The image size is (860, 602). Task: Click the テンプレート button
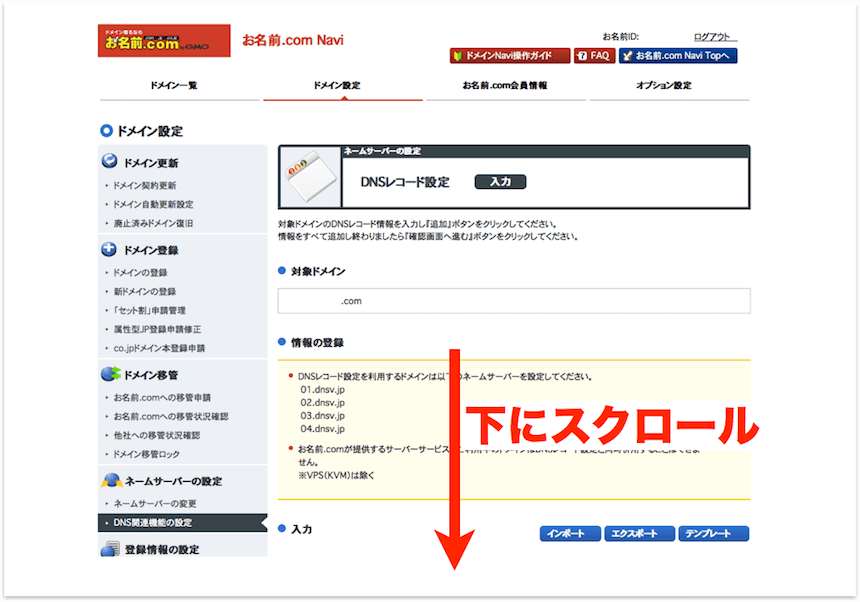[714, 533]
